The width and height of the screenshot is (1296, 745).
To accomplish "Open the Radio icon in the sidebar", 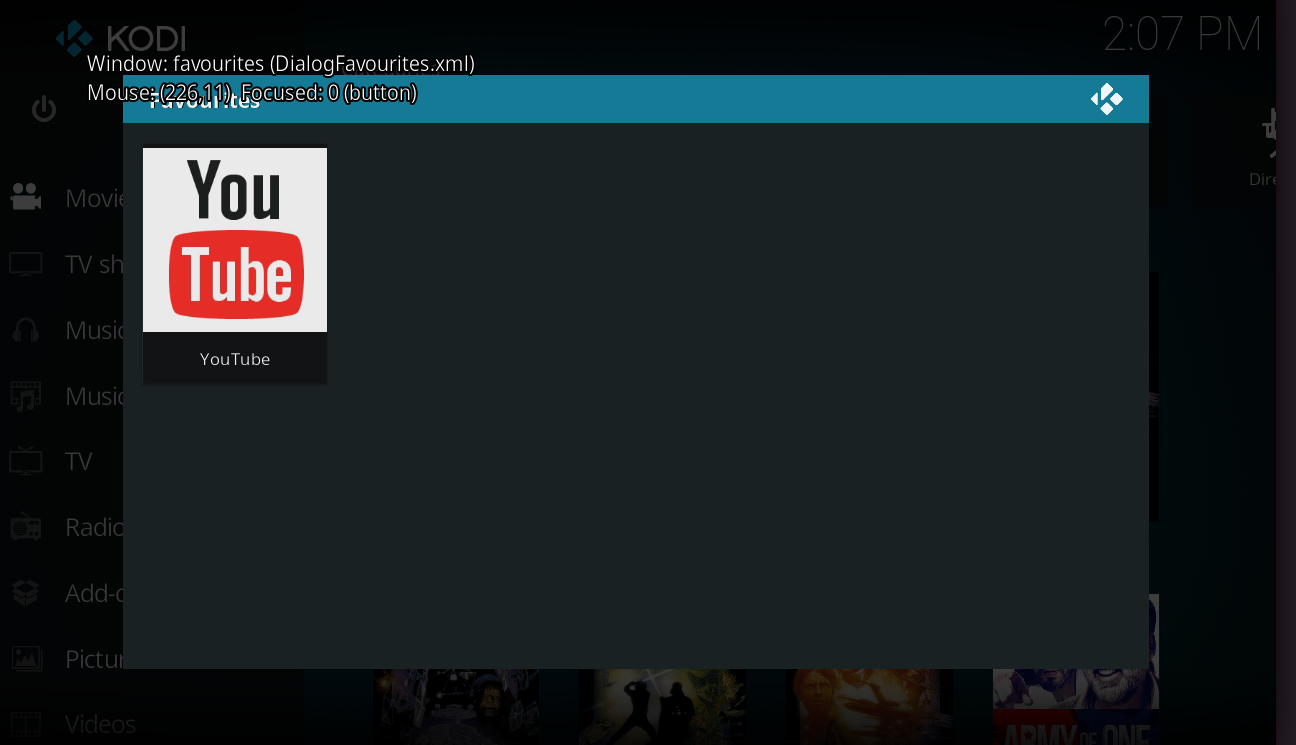I will pos(26,527).
